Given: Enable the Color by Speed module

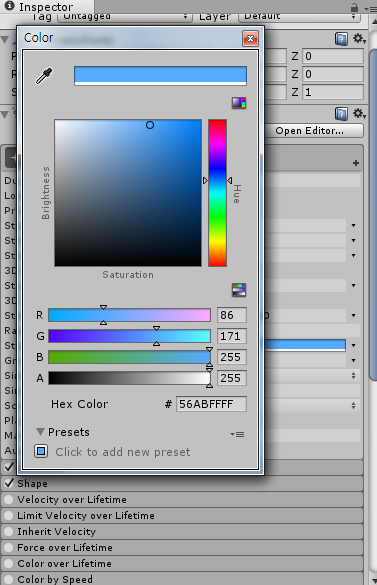Looking at the screenshot, I should 9,579.
